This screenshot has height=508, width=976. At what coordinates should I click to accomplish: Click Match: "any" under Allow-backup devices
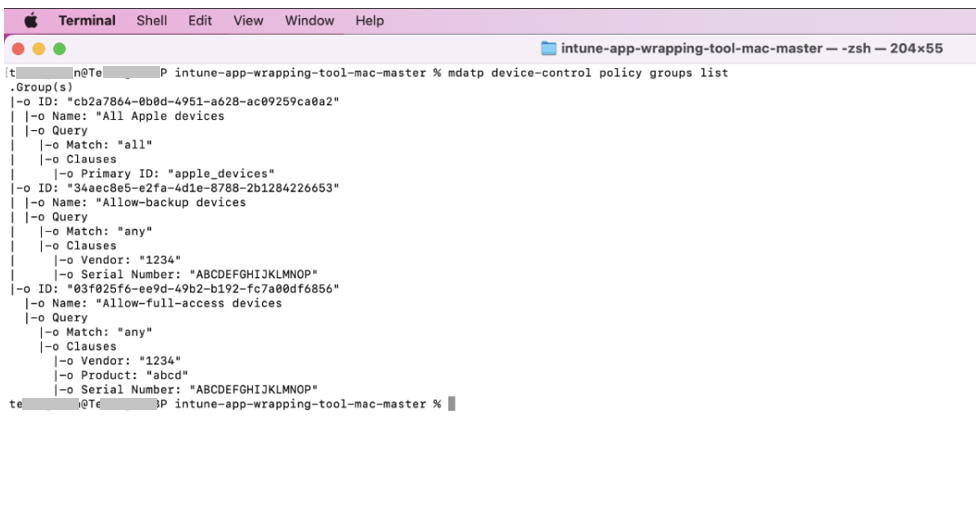tap(96, 231)
